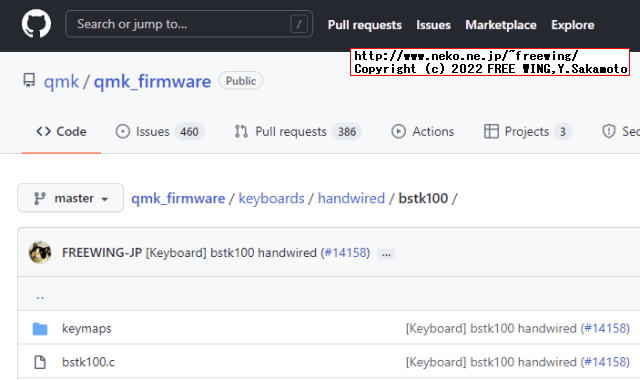The width and height of the screenshot is (640, 380).
Task: Open FREEWING-JP author link
Action: coord(102,253)
